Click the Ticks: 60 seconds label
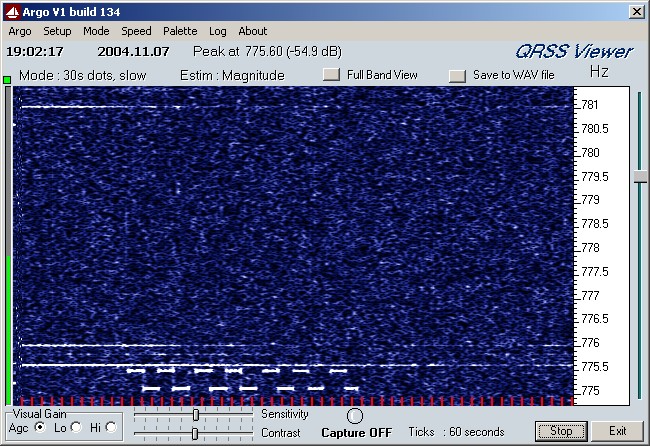The height and width of the screenshot is (446, 650). pos(456,432)
